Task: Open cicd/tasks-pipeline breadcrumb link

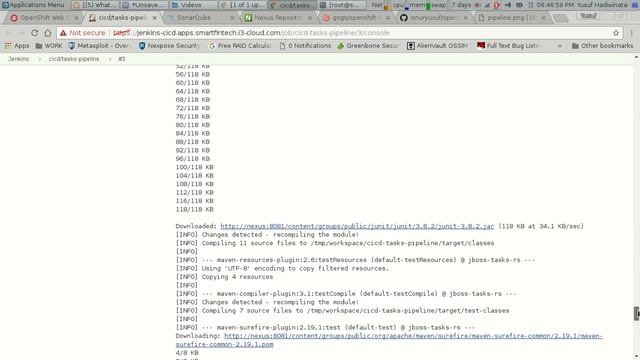Action: (74, 59)
